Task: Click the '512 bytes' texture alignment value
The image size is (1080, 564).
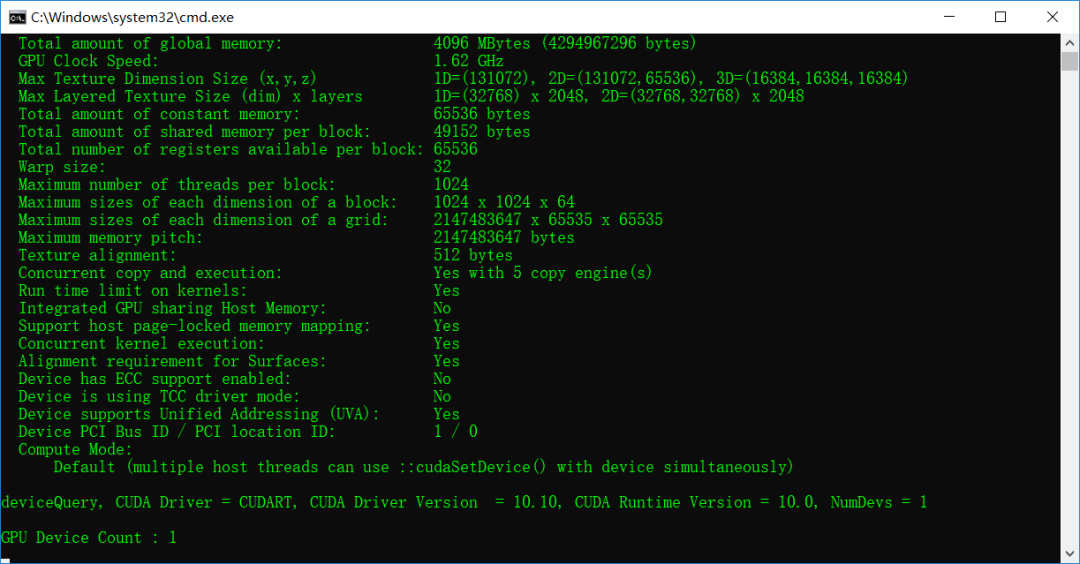Action: coord(474,255)
